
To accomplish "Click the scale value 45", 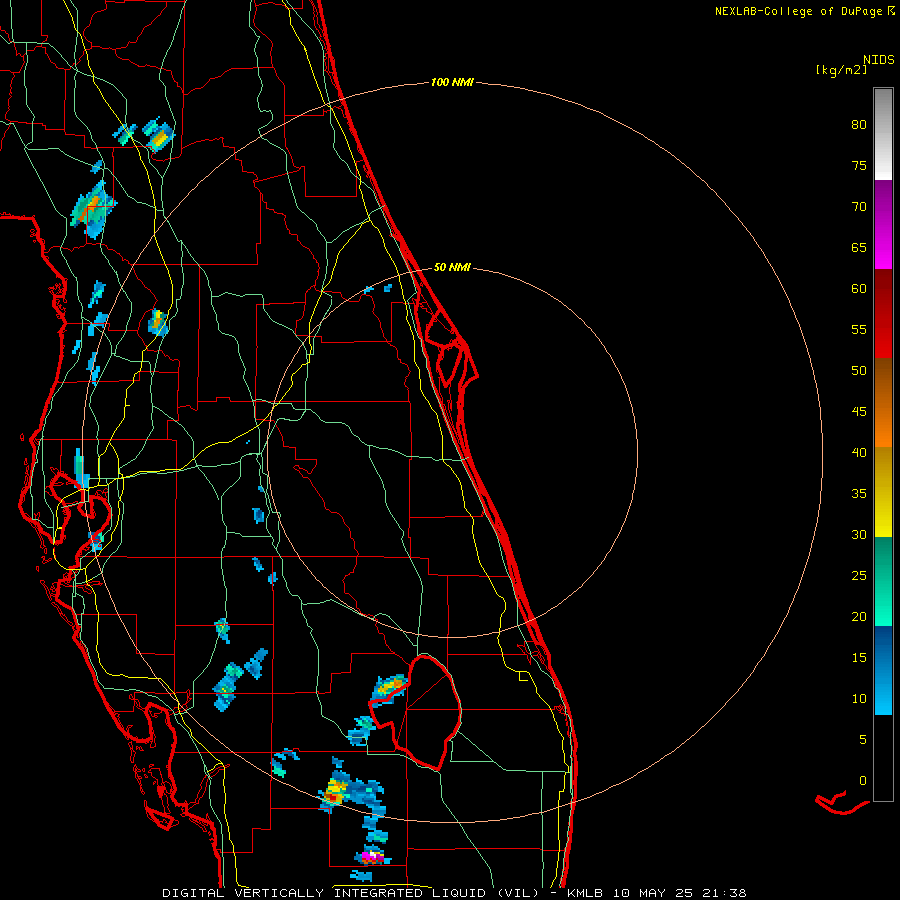I will point(859,412).
